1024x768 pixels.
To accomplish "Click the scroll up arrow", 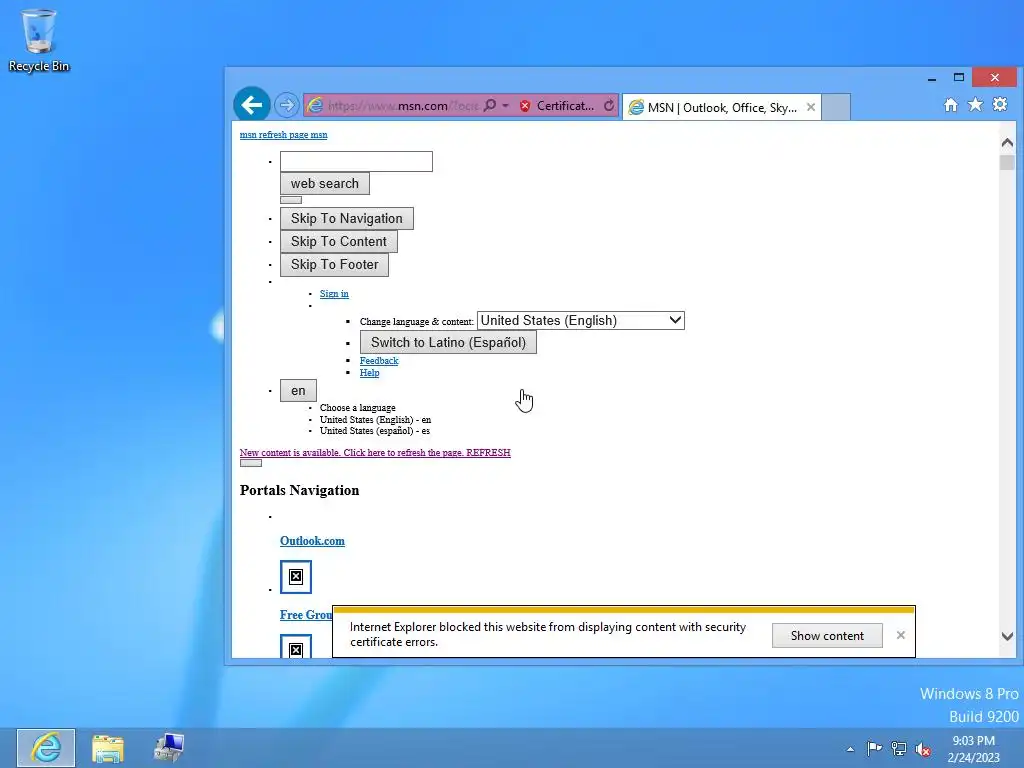I will tap(1007, 142).
